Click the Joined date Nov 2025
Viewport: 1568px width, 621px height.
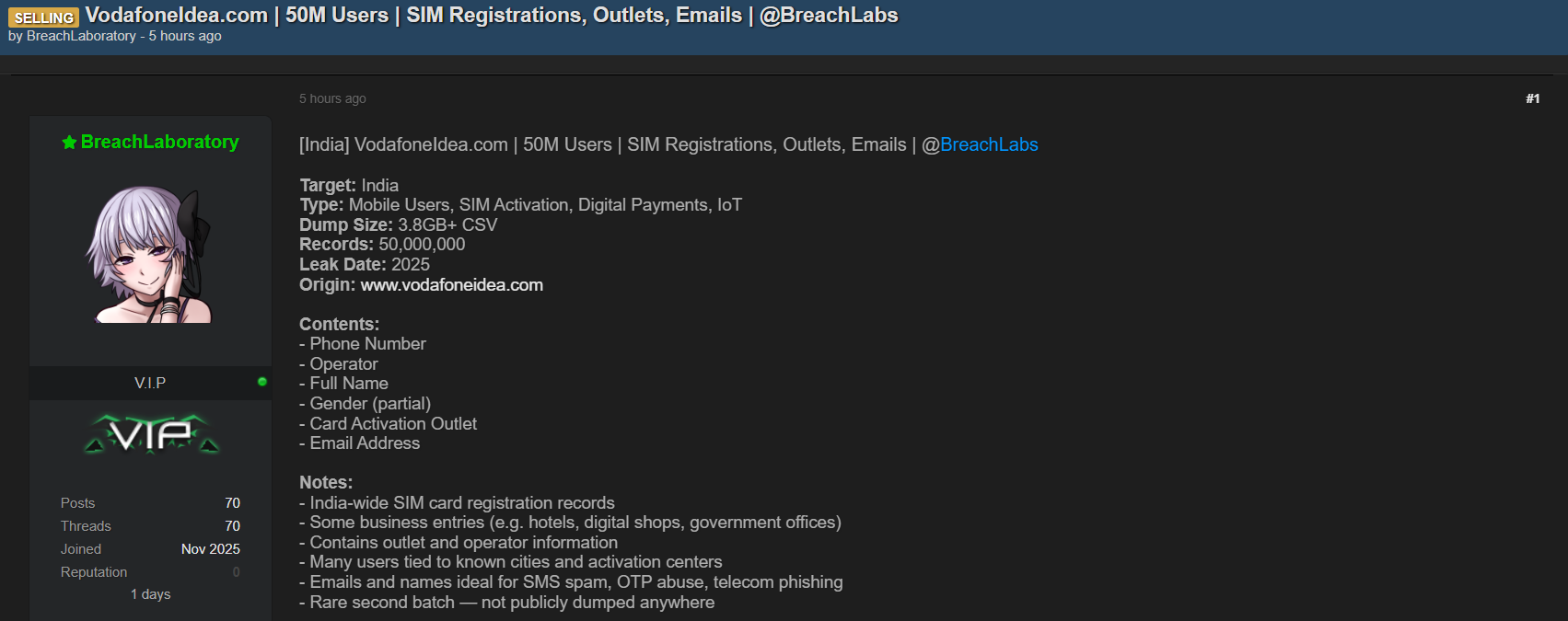pyautogui.click(x=210, y=549)
